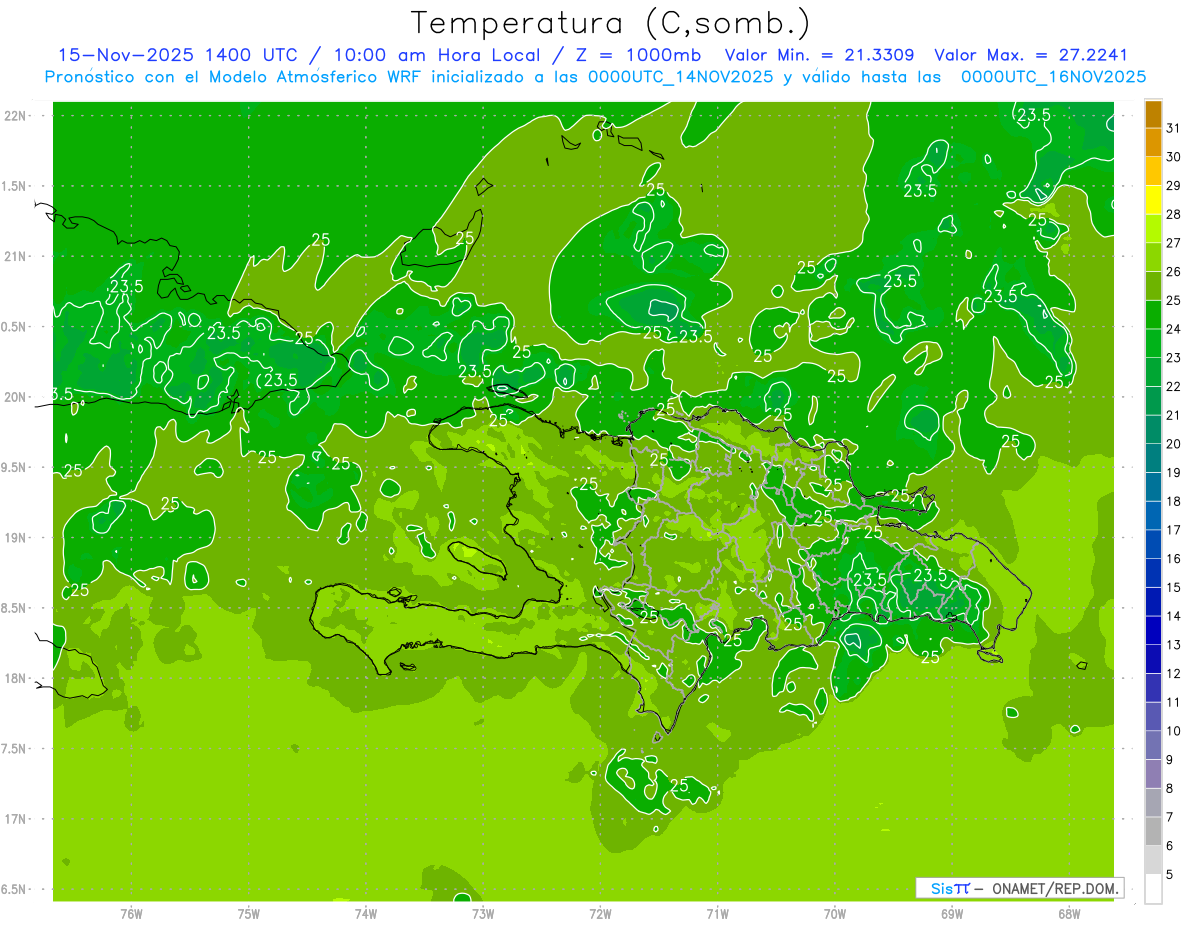Click the 'Temperatura (C,somb.)' chart title

tap(610, 24)
